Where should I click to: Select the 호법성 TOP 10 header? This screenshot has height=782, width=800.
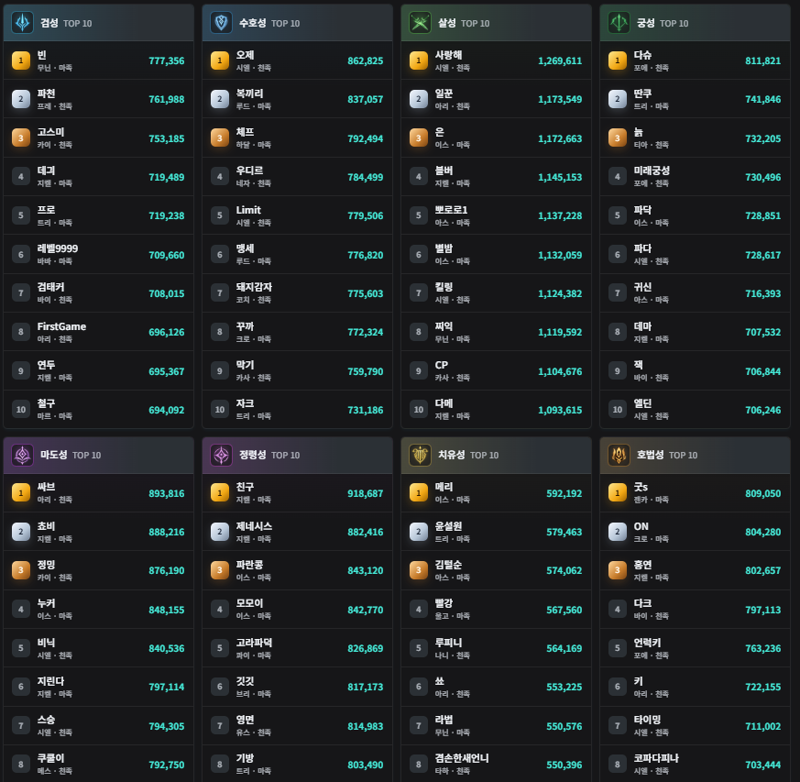pyautogui.click(x=695, y=455)
